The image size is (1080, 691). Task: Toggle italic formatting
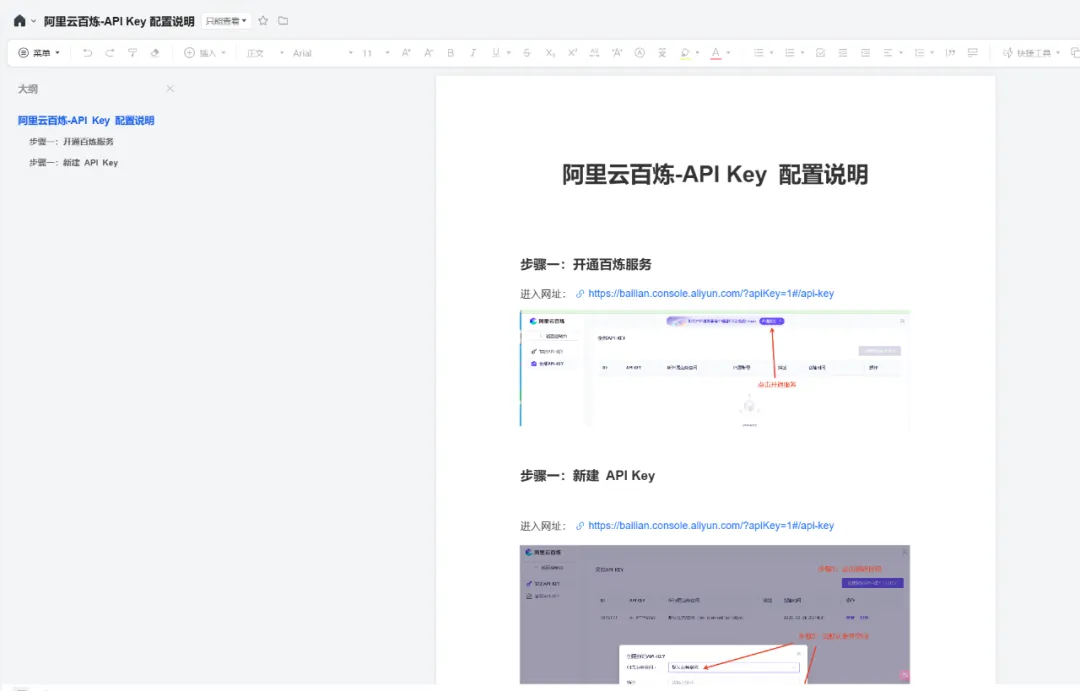click(473, 52)
